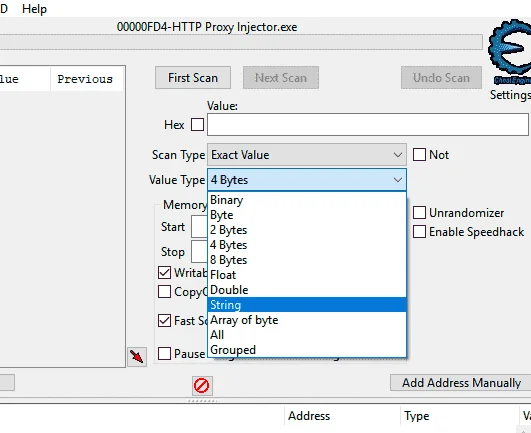The height and width of the screenshot is (433, 531).
Task: Click the Address column header
Action: 342,416
